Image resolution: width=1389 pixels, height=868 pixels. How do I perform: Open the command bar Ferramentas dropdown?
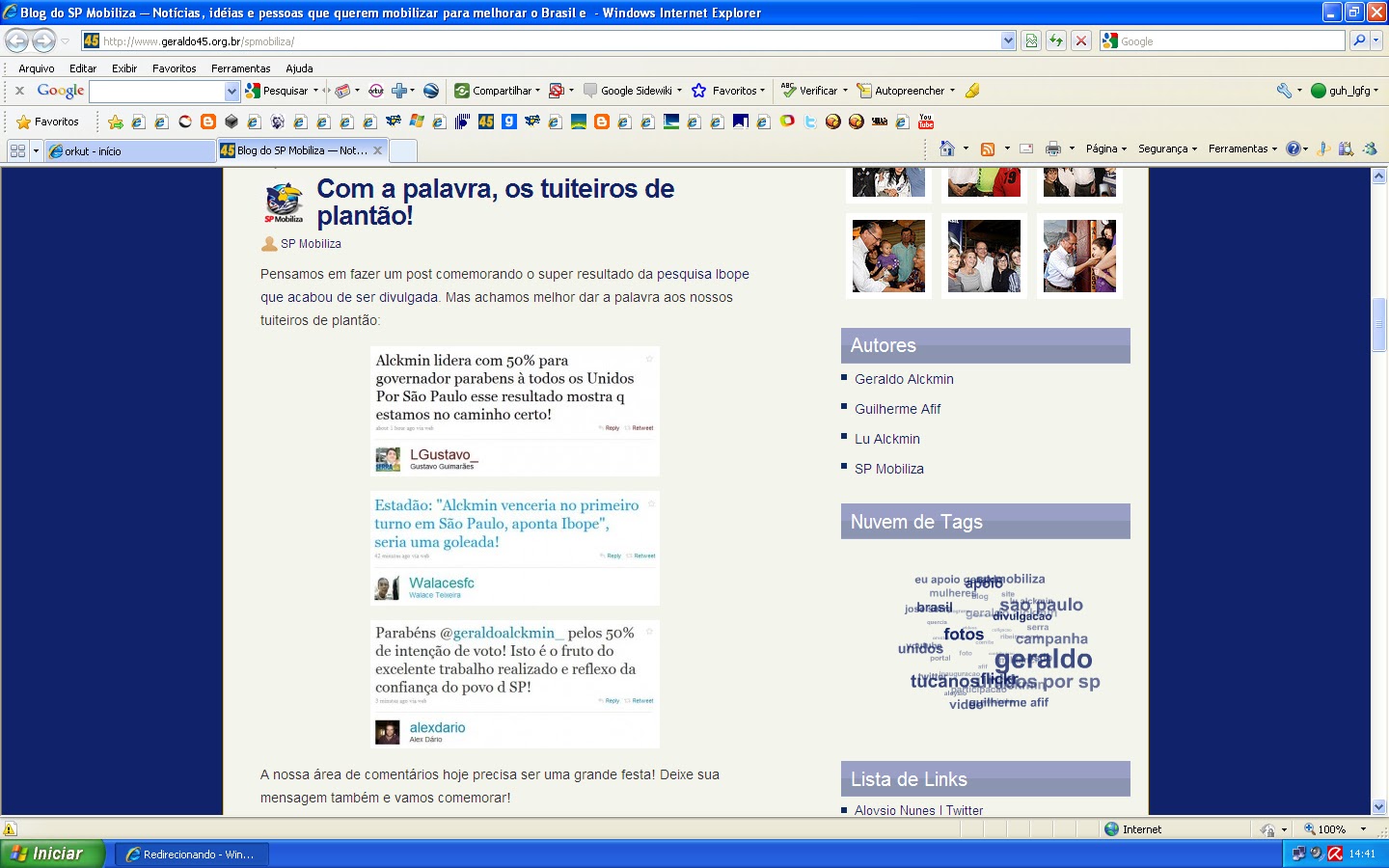point(1242,149)
